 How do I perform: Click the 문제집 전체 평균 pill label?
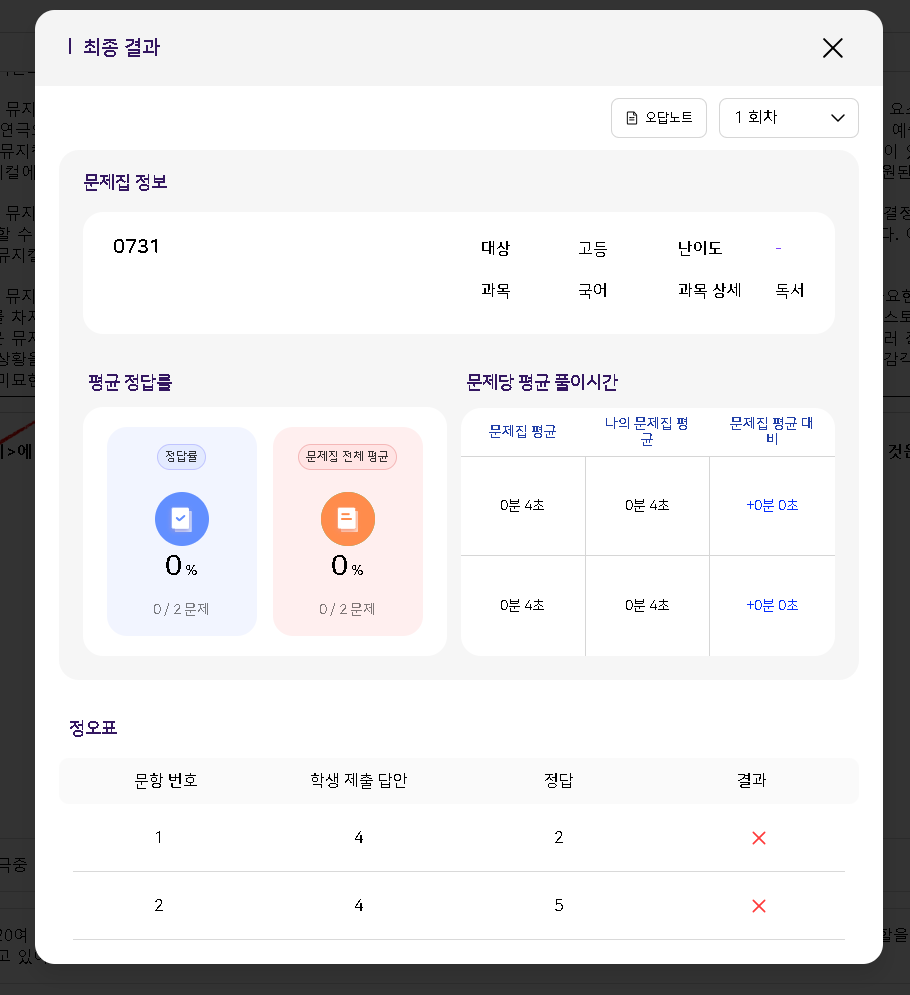[x=348, y=457]
